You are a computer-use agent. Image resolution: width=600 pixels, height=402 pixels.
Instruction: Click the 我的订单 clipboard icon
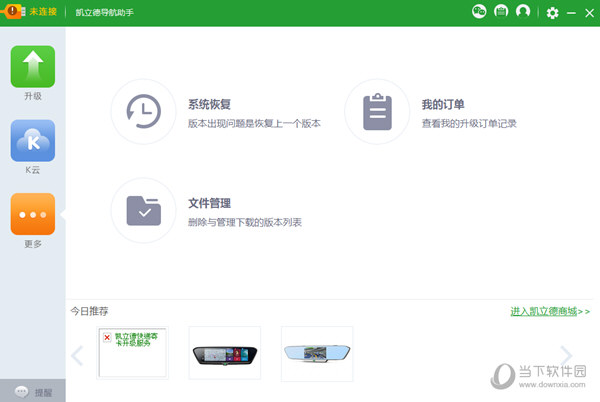(377, 111)
